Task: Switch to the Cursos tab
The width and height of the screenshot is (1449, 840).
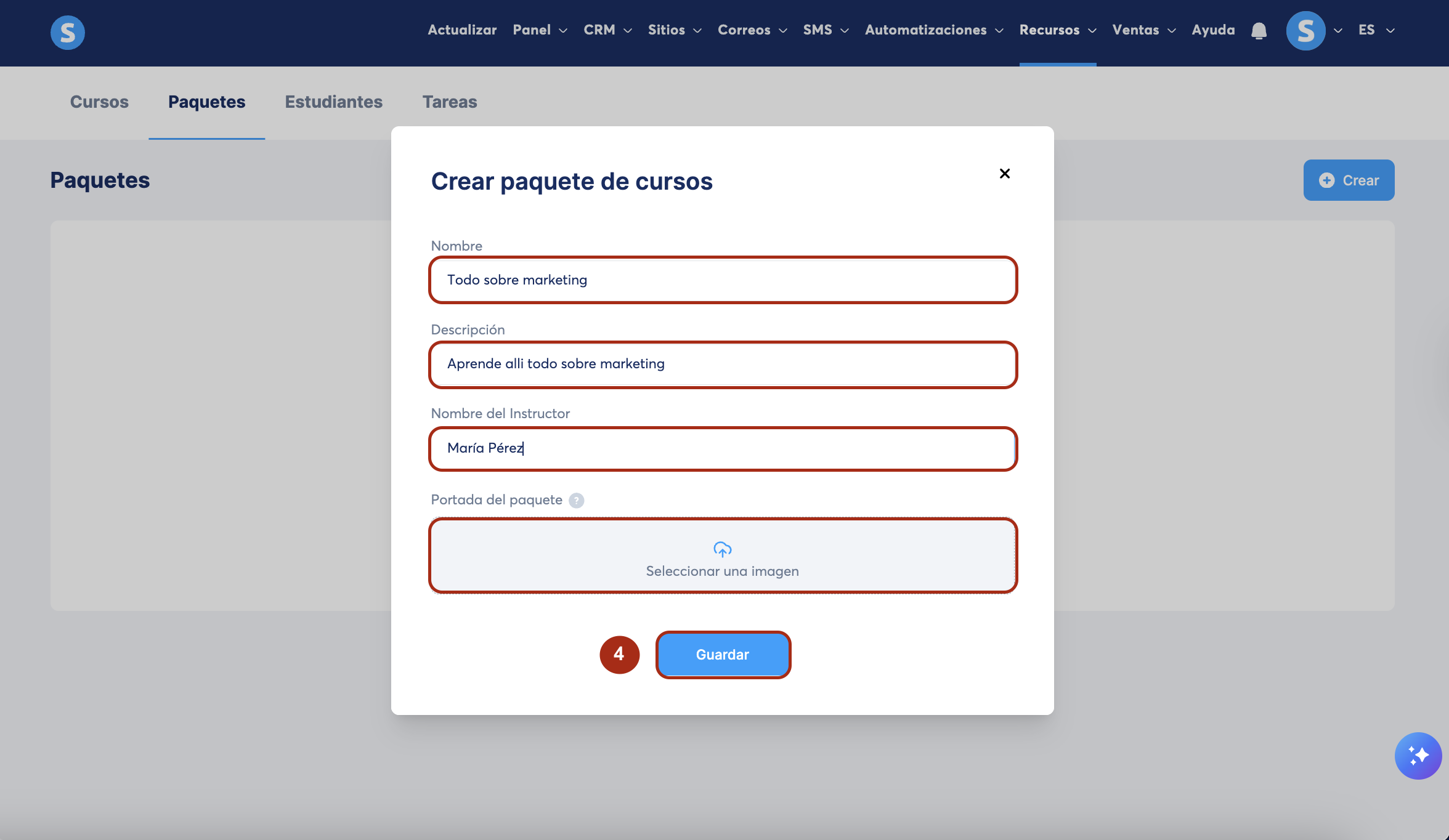Action: pos(99,102)
